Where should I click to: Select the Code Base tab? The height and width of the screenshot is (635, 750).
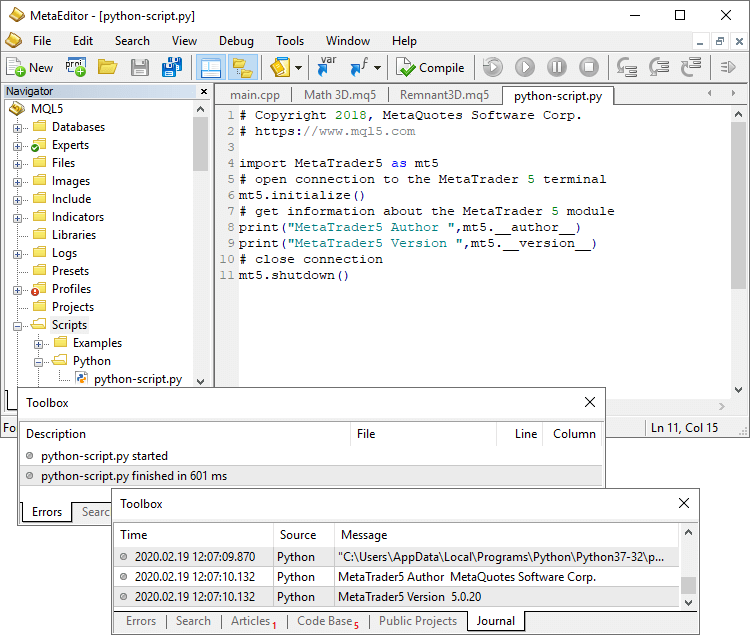[328, 621]
